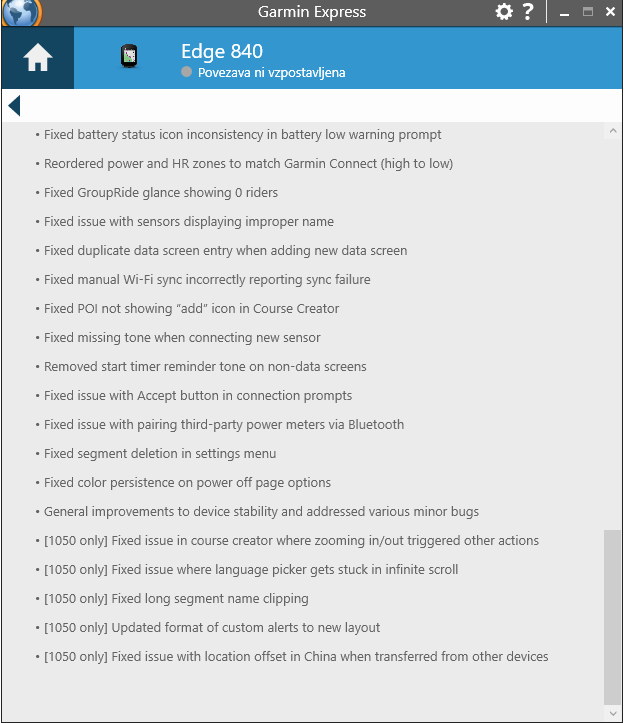Click the scrollbar down arrow
This screenshot has height=723, width=625.
point(612,713)
